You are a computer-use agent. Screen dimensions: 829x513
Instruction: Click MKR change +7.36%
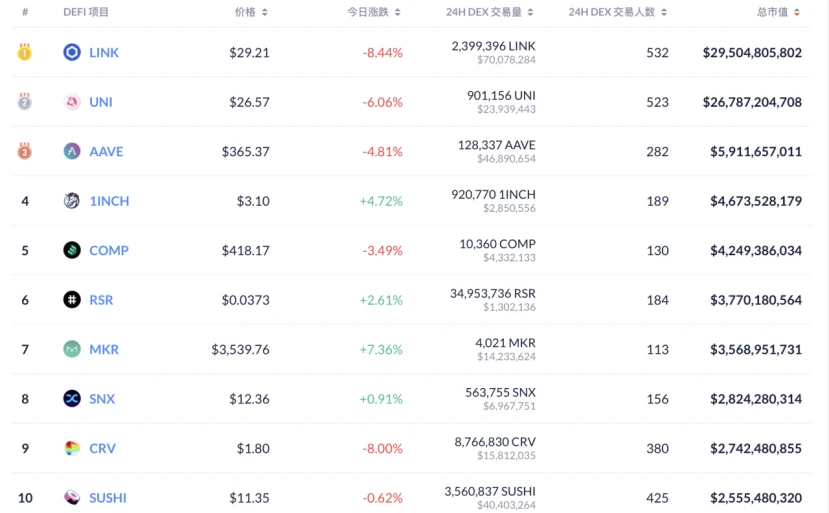coord(381,349)
